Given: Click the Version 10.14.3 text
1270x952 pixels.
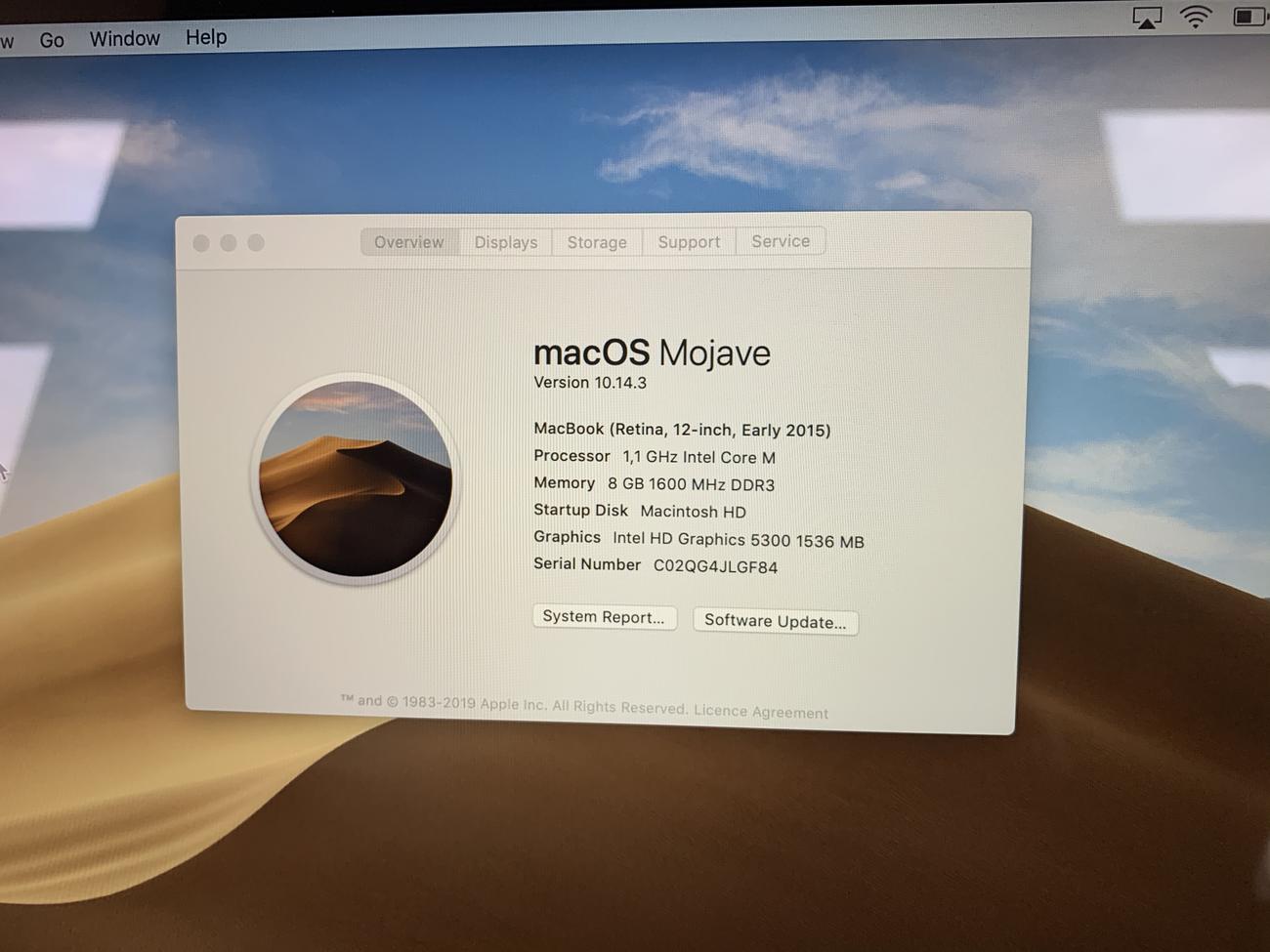Looking at the screenshot, I should pyautogui.click(x=590, y=383).
